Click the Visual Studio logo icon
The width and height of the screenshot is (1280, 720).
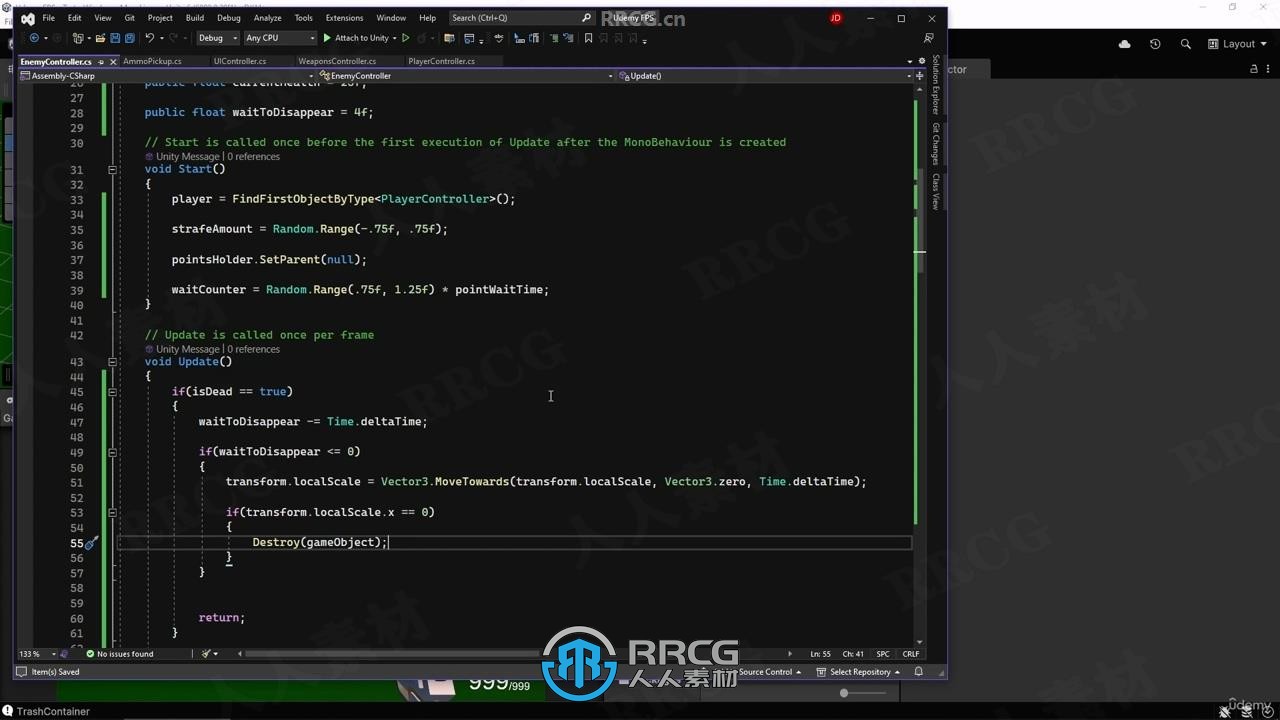point(28,19)
